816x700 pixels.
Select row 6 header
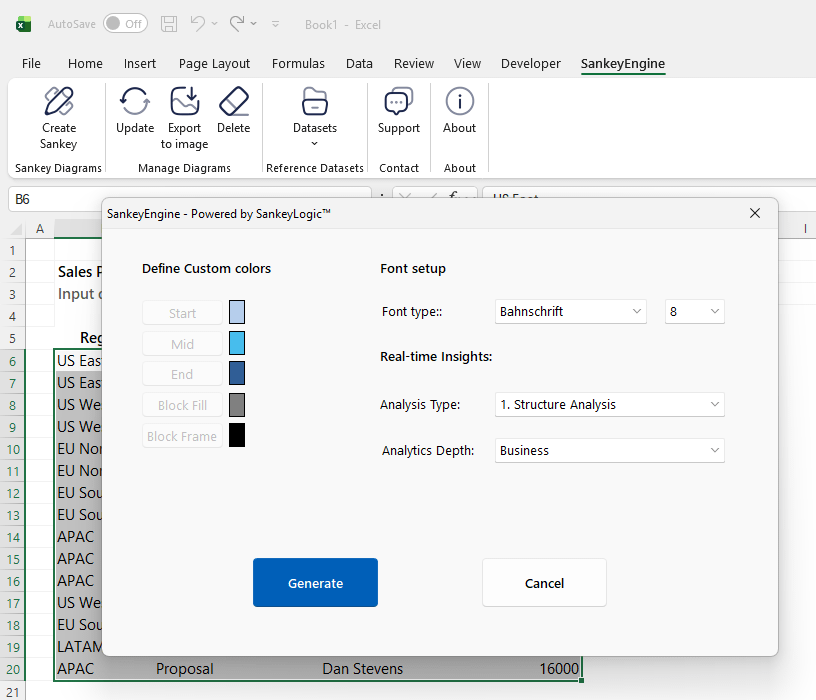coord(13,361)
